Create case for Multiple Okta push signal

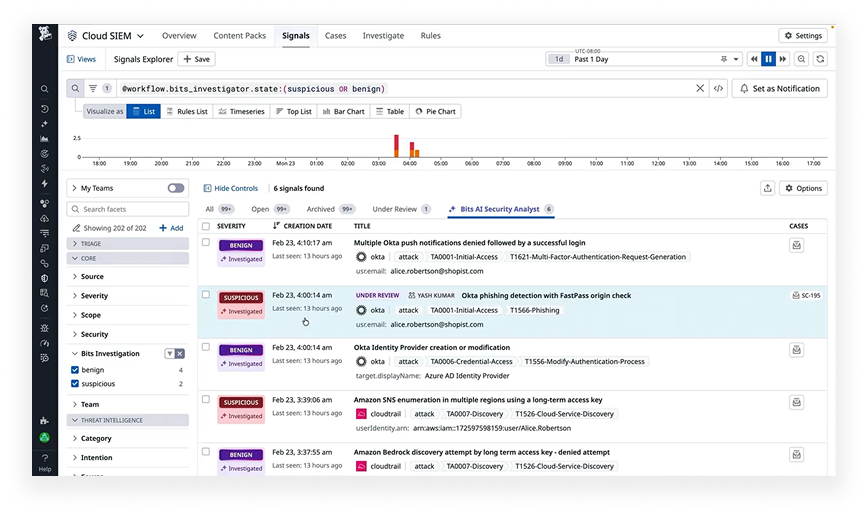(x=797, y=245)
